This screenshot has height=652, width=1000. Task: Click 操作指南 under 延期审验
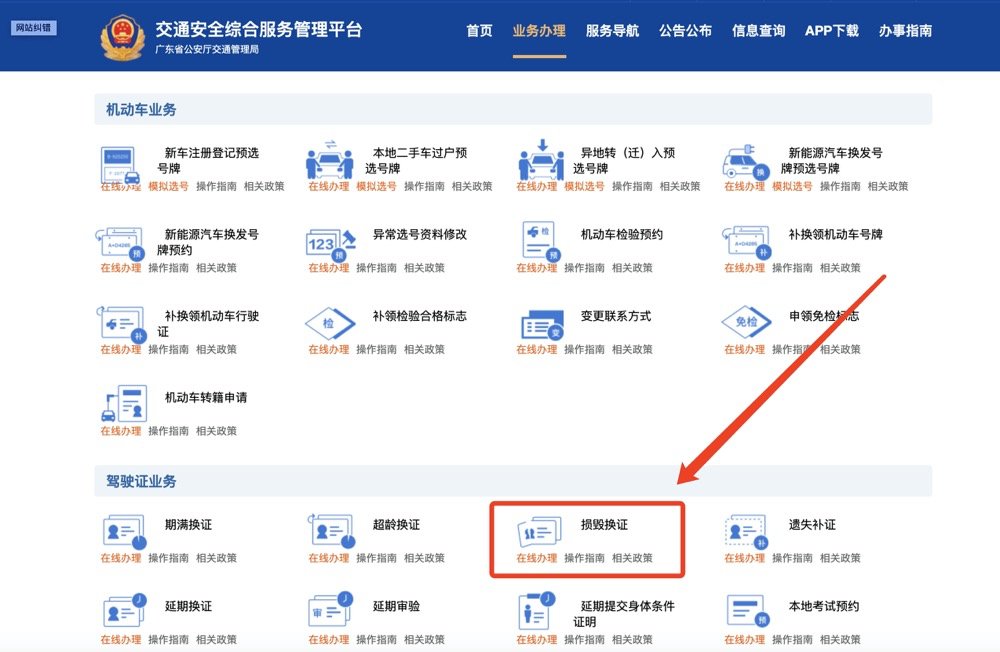376,639
